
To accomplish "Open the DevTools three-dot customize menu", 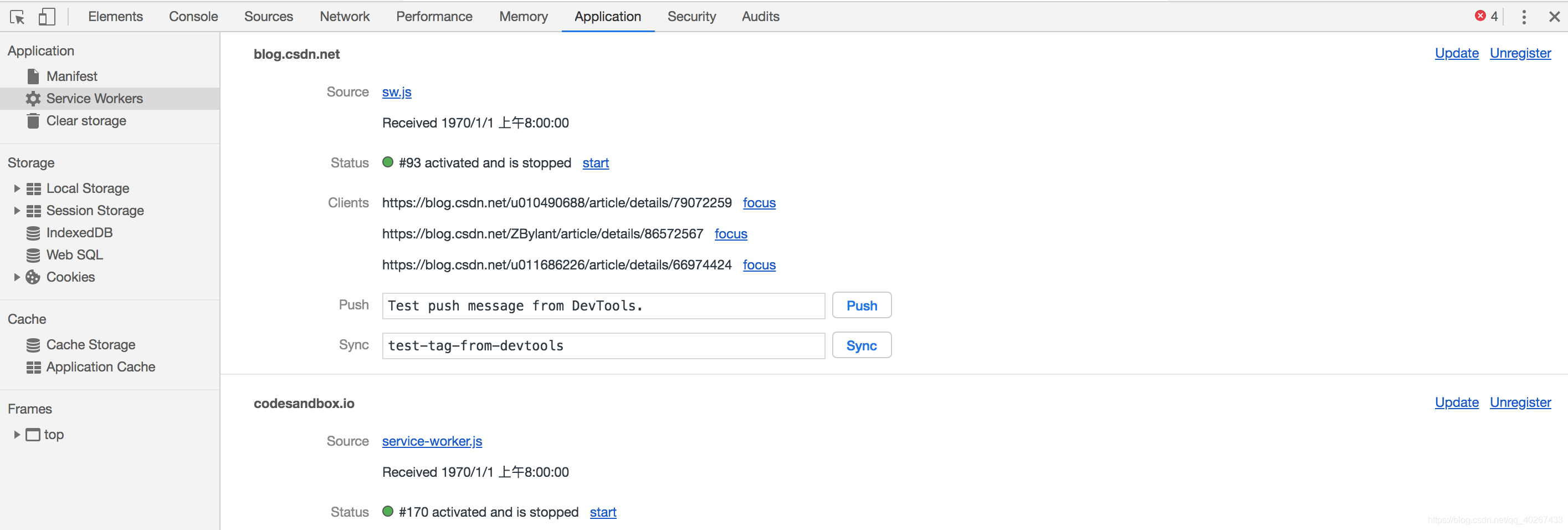I will 1524,17.
